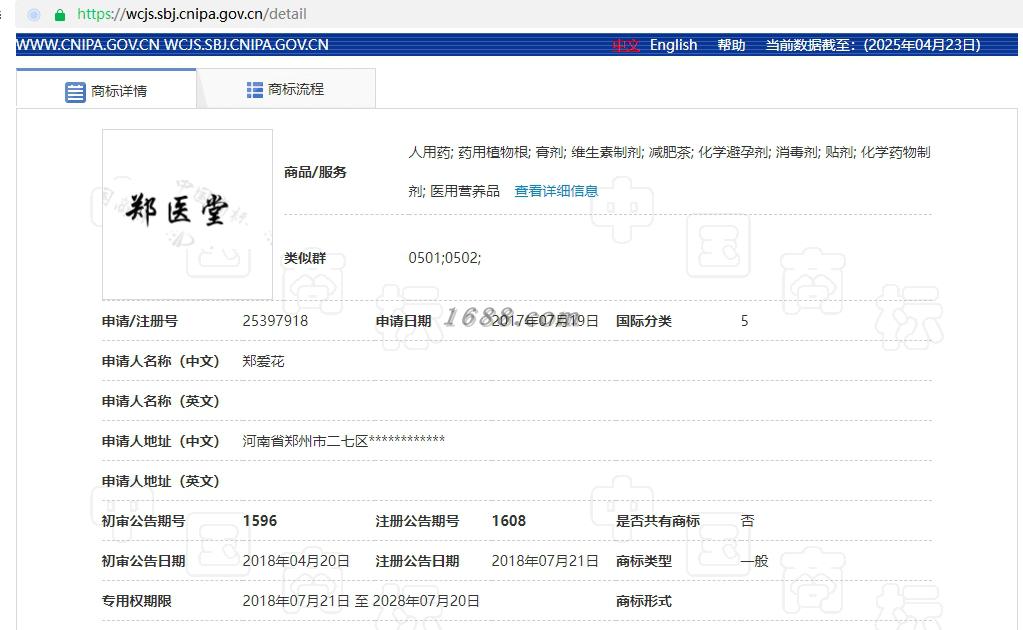Click the 申请人名称（中文） label
This screenshot has width=1023, height=630.
(x=160, y=361)
